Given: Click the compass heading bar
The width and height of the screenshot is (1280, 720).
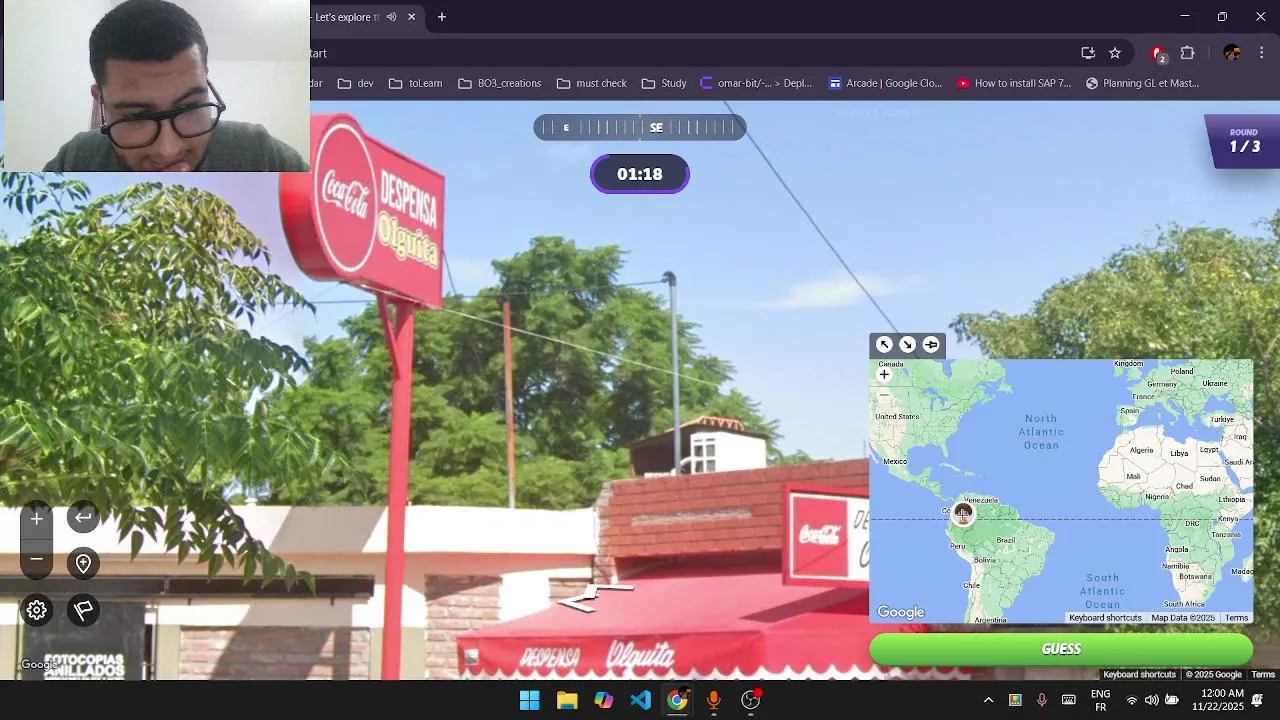Looking at the screenshot, I should tap(640, 128).
